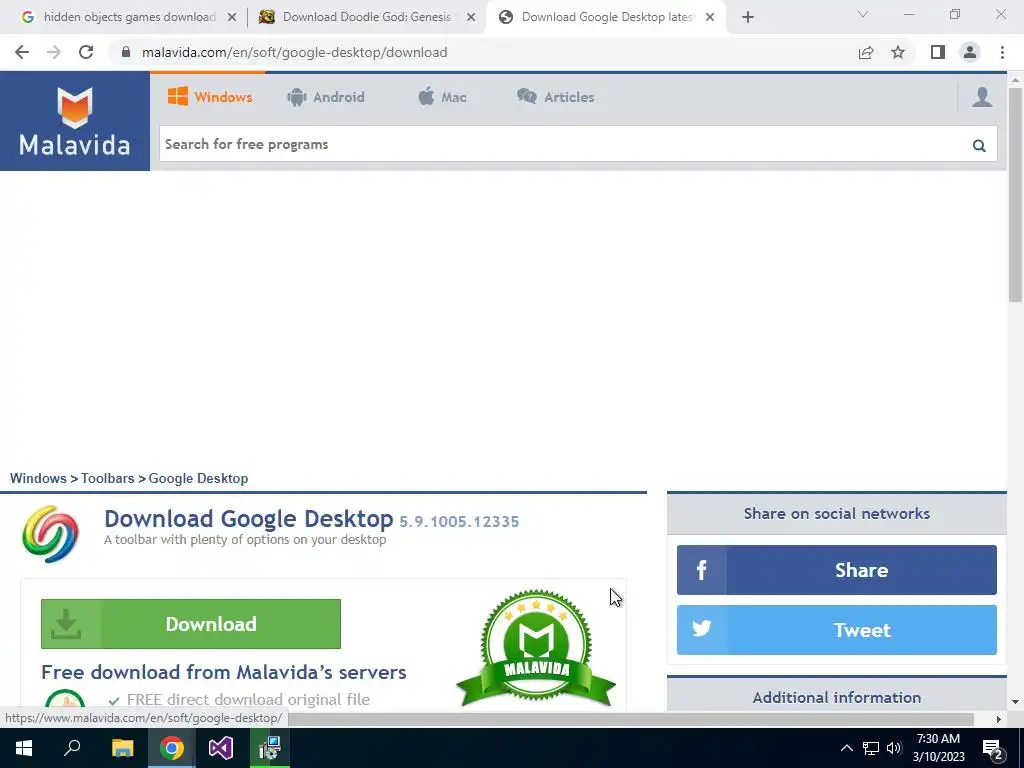This screenshot has width=1024, height=768.
Task: Go forward in browser history
Action: pos(54,52)
